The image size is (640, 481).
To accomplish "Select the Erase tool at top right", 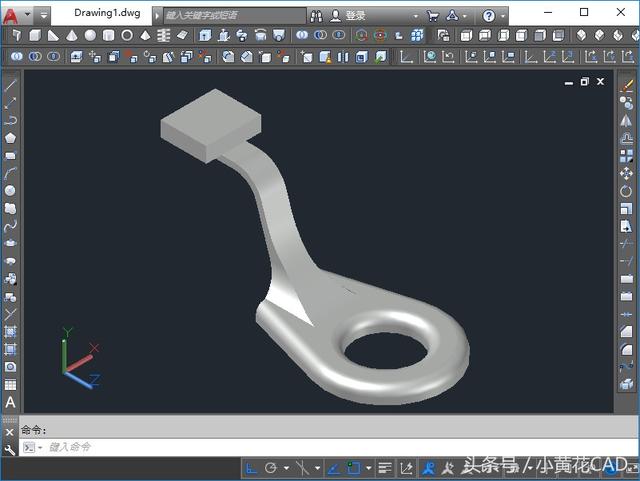I will pos(627,86).
